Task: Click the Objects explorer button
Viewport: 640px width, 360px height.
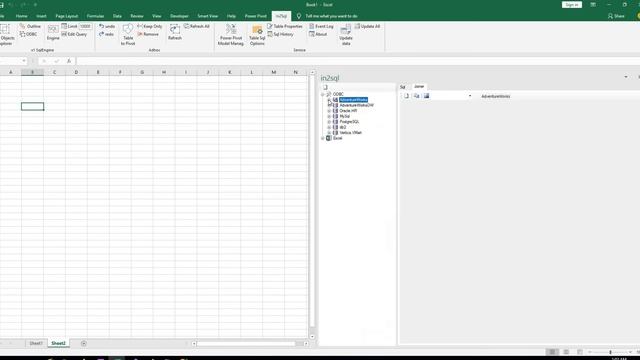Action: coord(6,35)
